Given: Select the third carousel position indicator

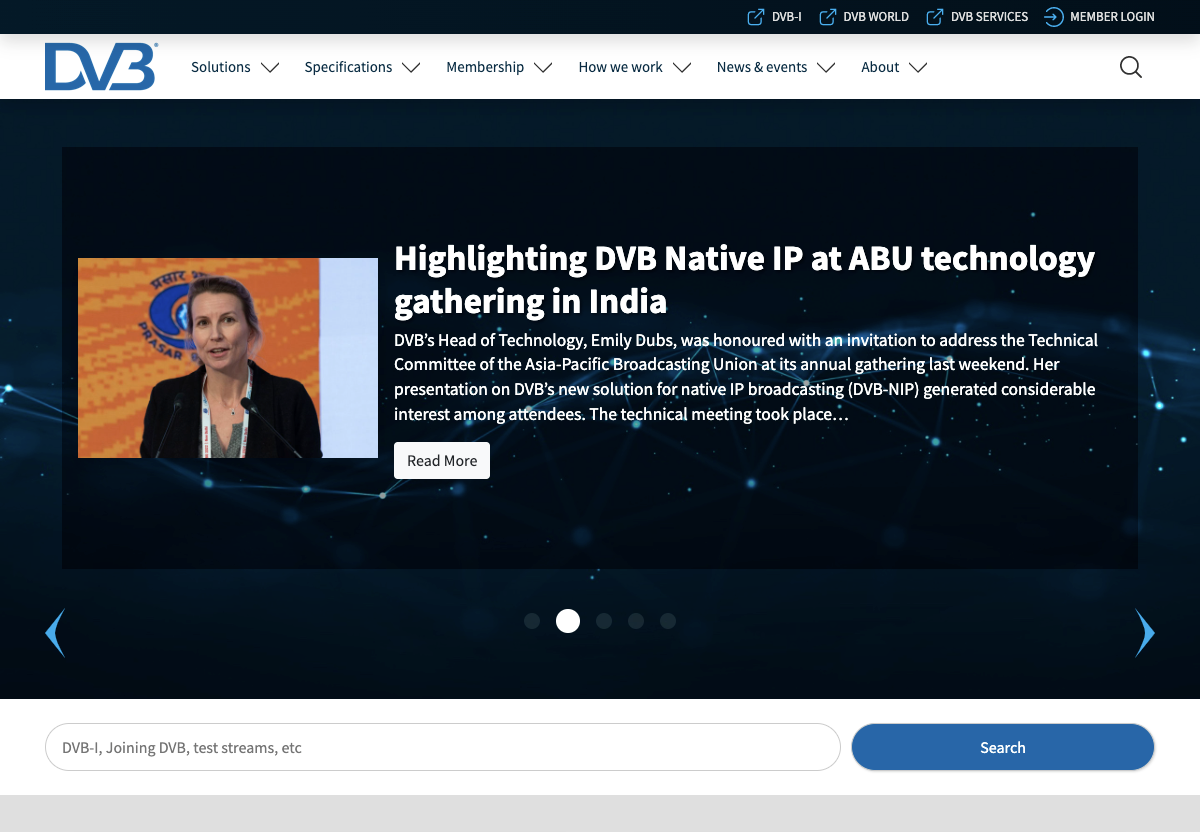Looking at the screenshot, I should pyautogui.click(x=604, y=621).
